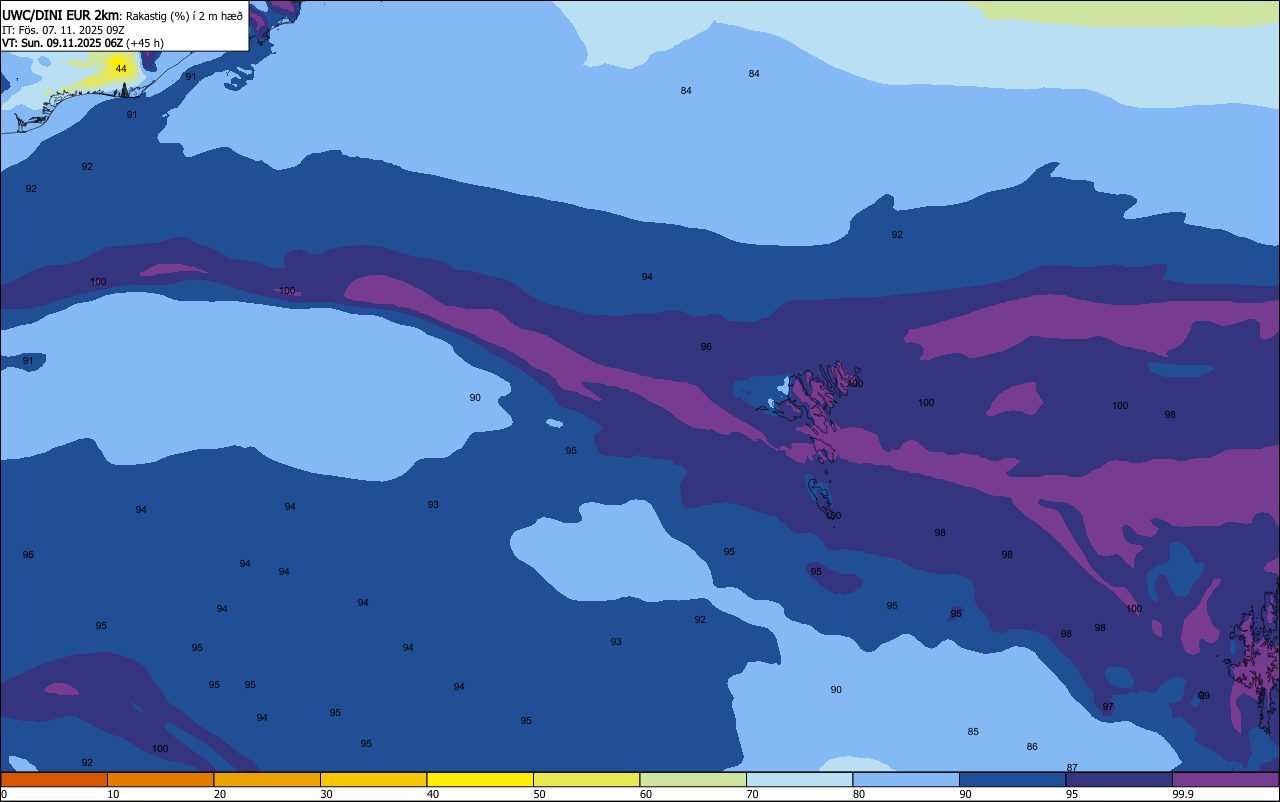
Task: Click the map value "86"
Action: pyautogui.click(x=1032, y=747)
